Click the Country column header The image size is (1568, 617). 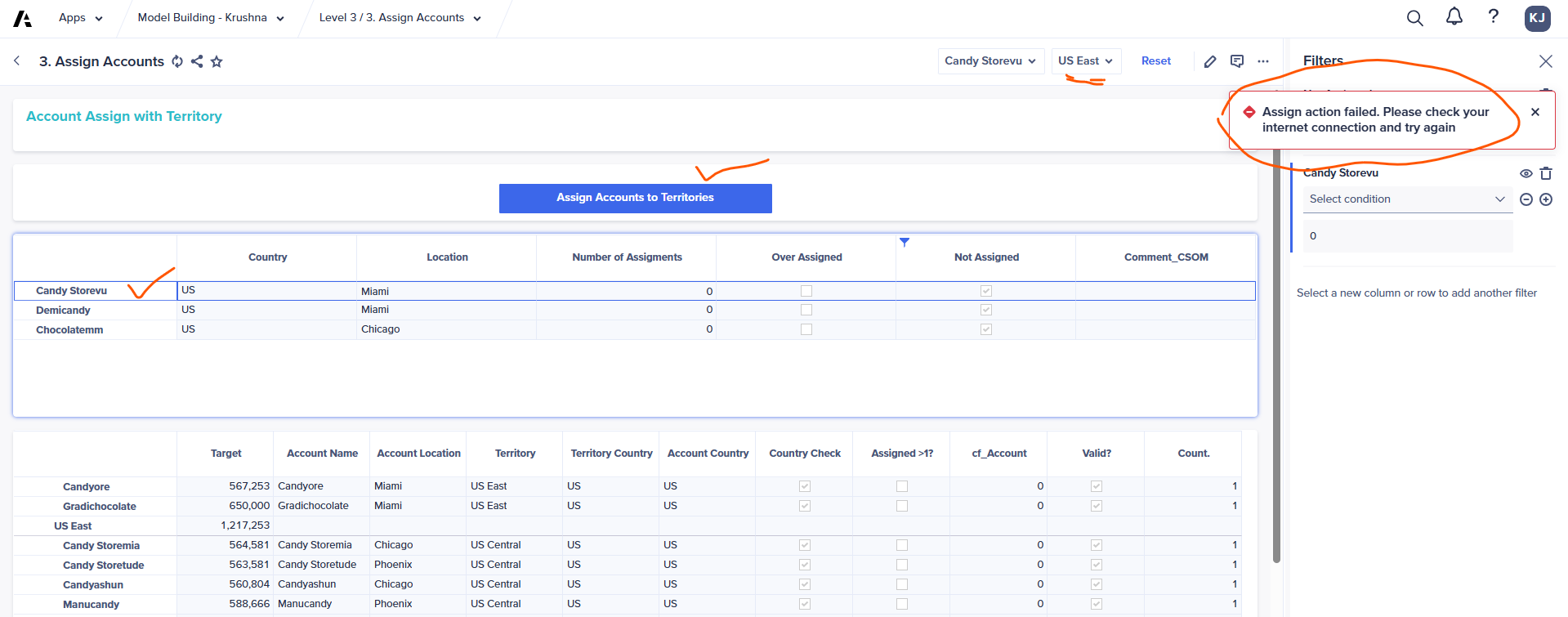[267, 257]
